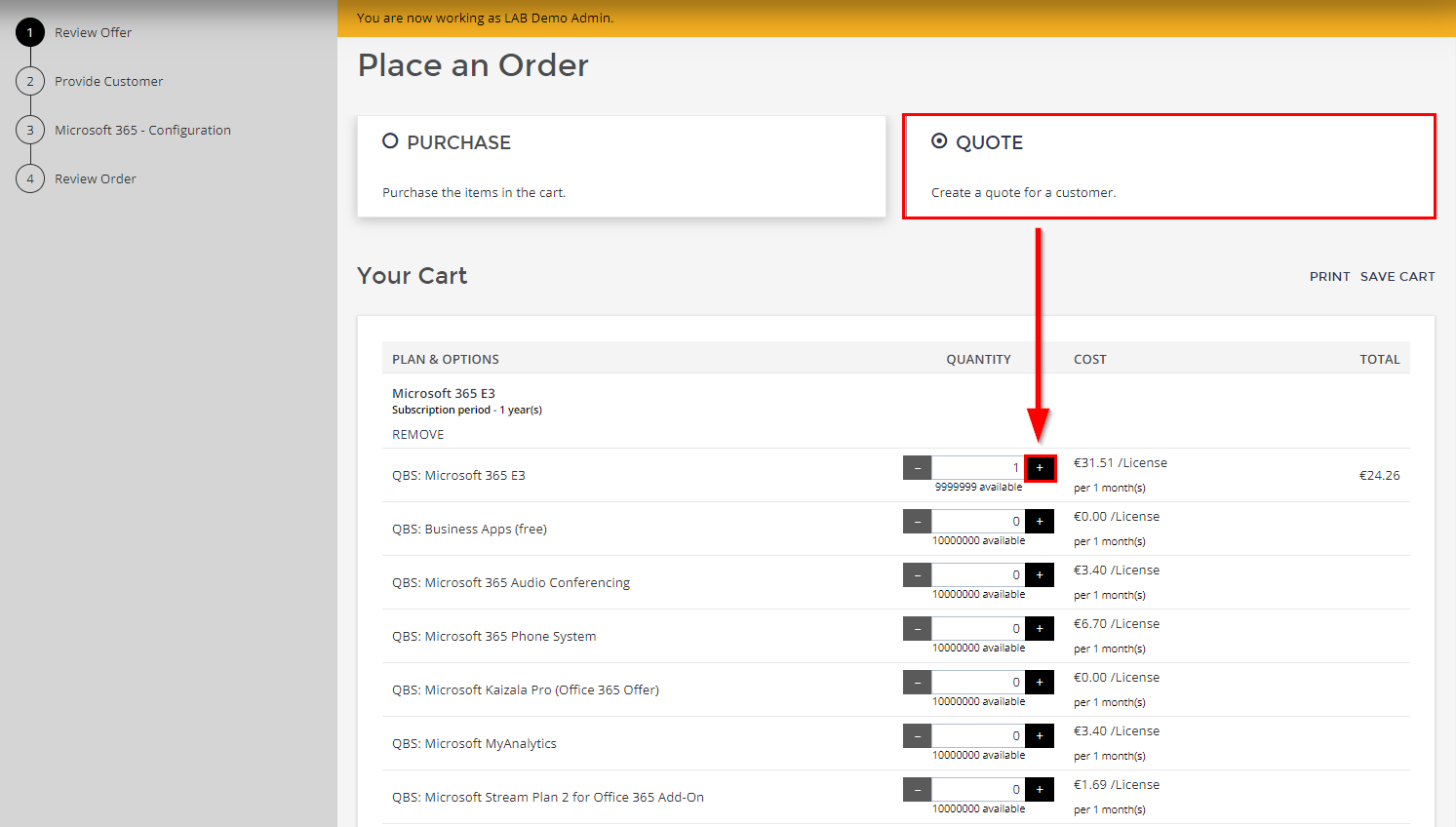This screenshot has height=827, width=1456.
Task: Click the €1.69 /License cost
Action: click(x=1117, y=785)
